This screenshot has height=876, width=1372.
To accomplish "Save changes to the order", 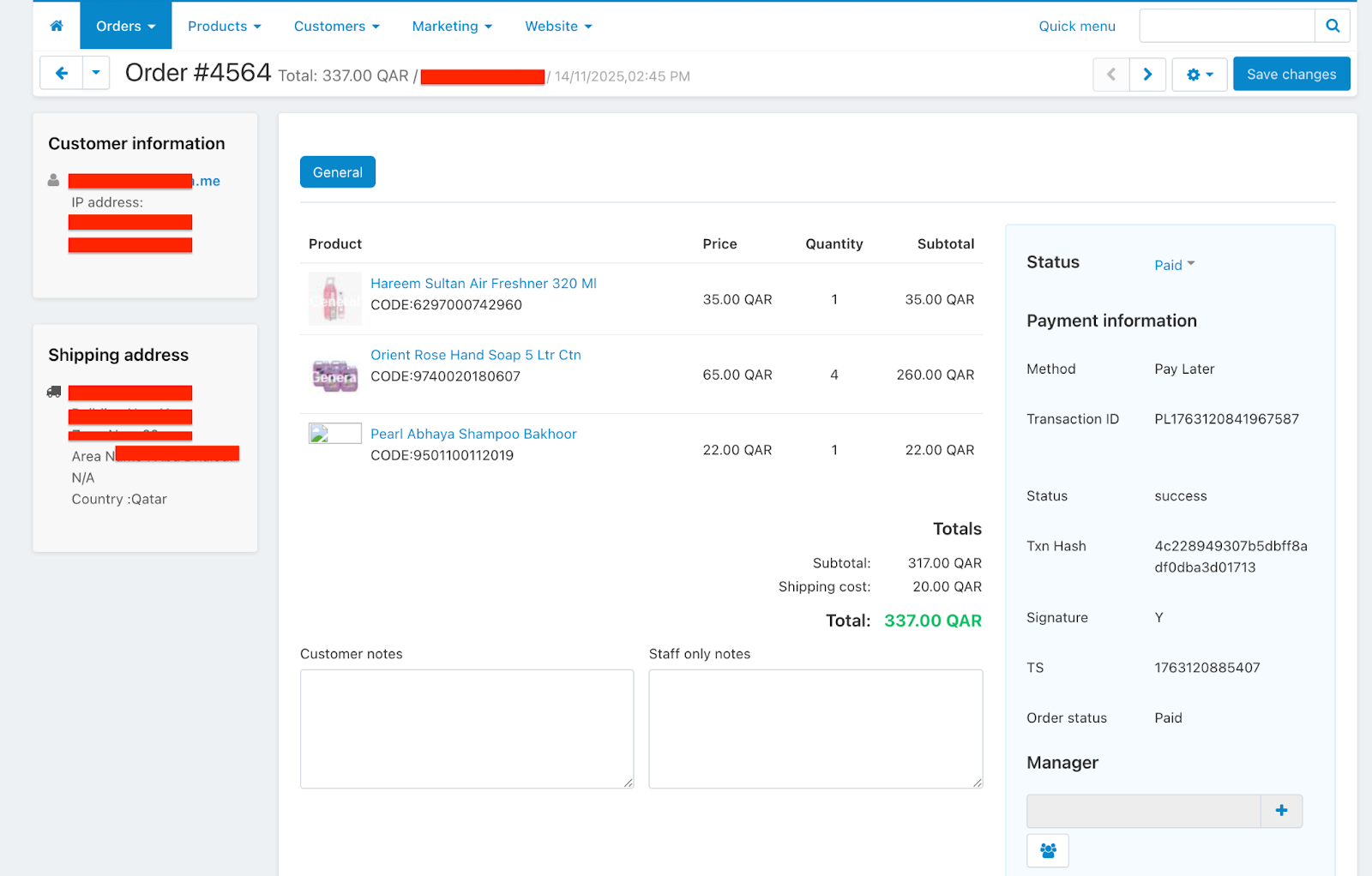I will [1291, 75].
